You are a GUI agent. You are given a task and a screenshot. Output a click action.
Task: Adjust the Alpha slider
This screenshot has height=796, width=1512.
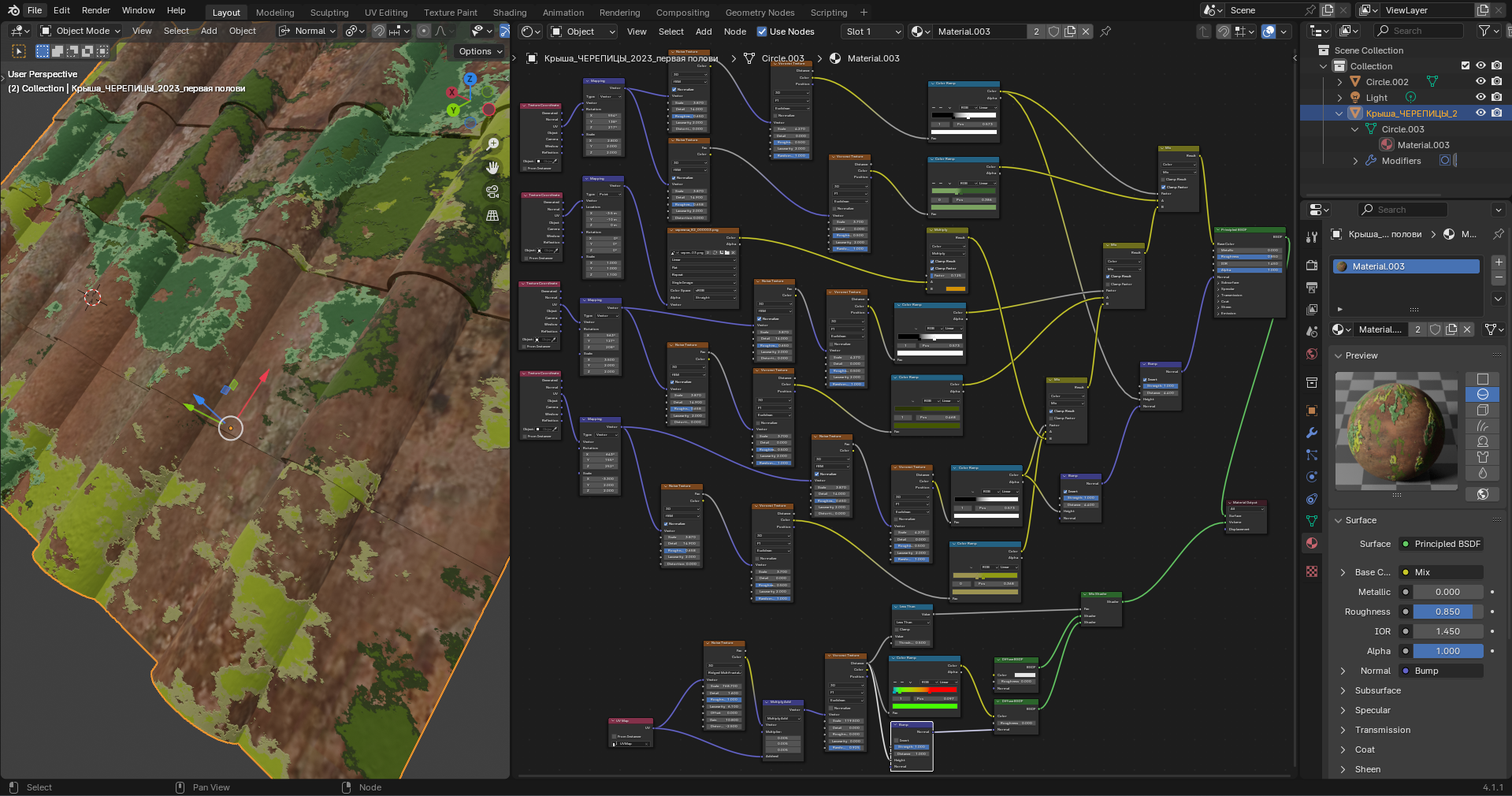tap(1448, 651)
